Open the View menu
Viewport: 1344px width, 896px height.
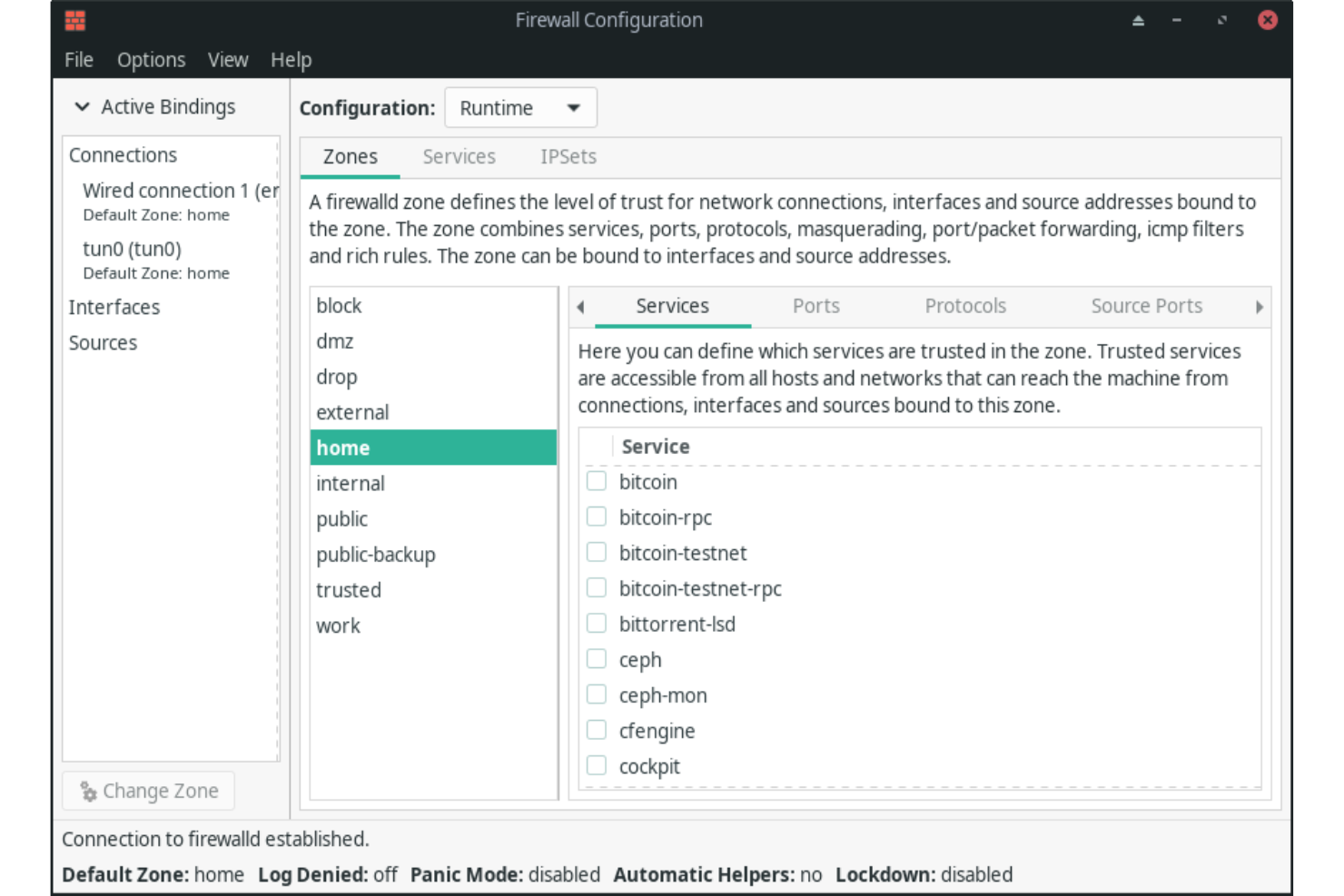228,60
